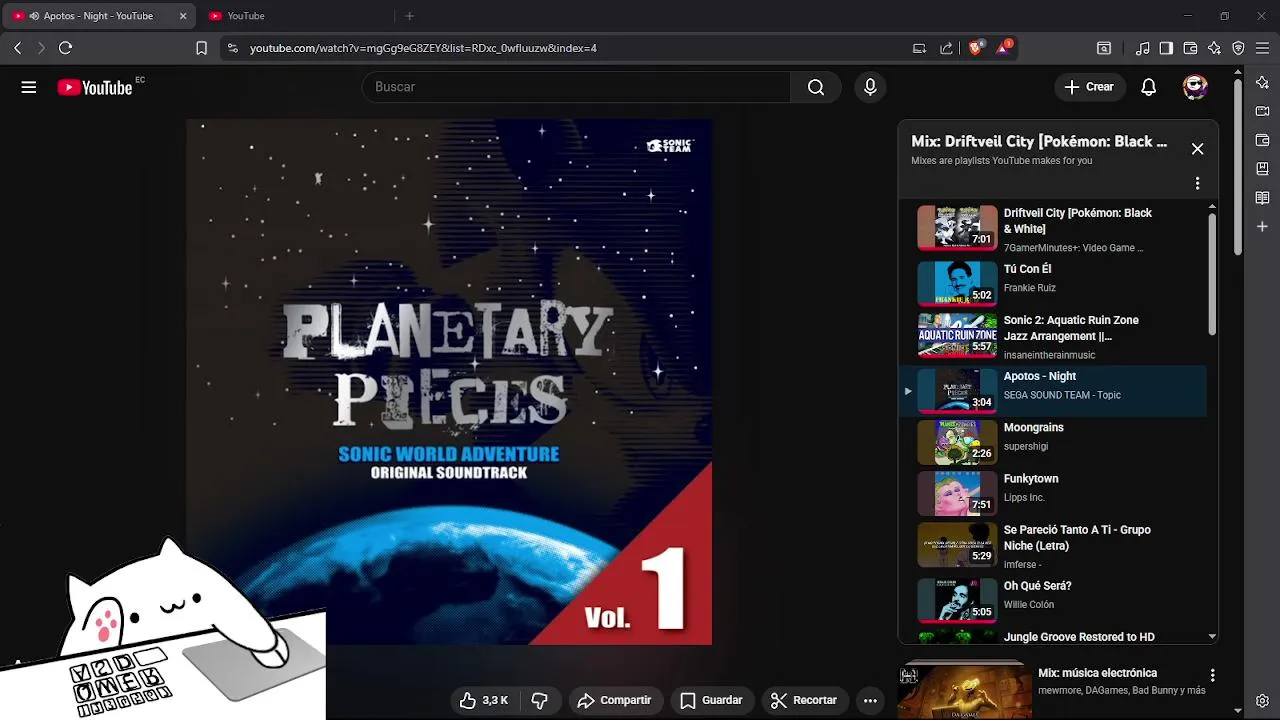Clip the video with Recortar
This screenshot has height=720, width=1280.
804,700
